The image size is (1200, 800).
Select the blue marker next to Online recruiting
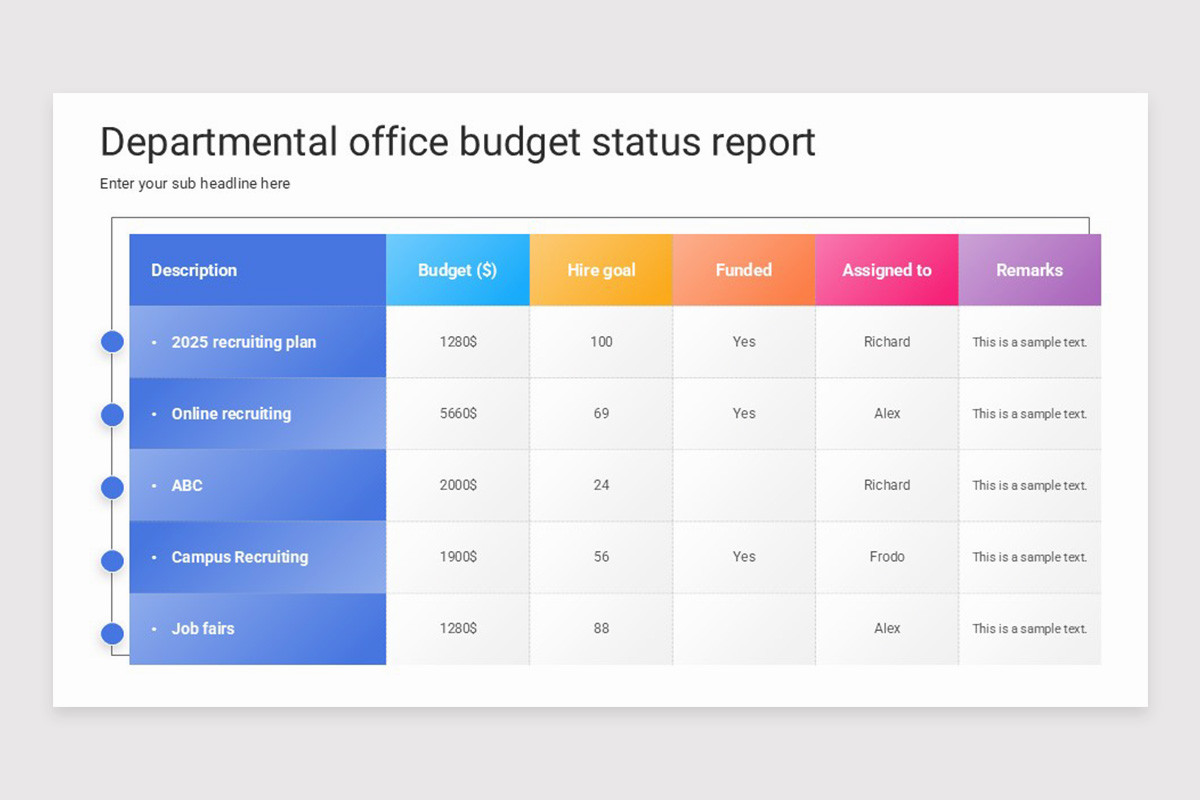[x=111, y=414]
